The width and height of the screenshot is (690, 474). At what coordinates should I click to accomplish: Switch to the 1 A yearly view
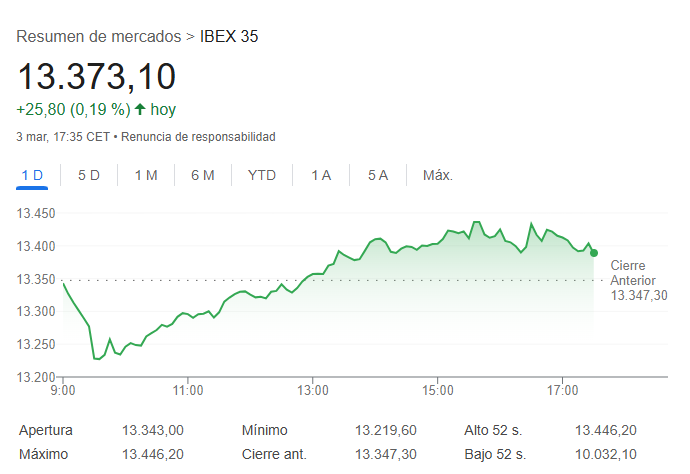point(321,175)
